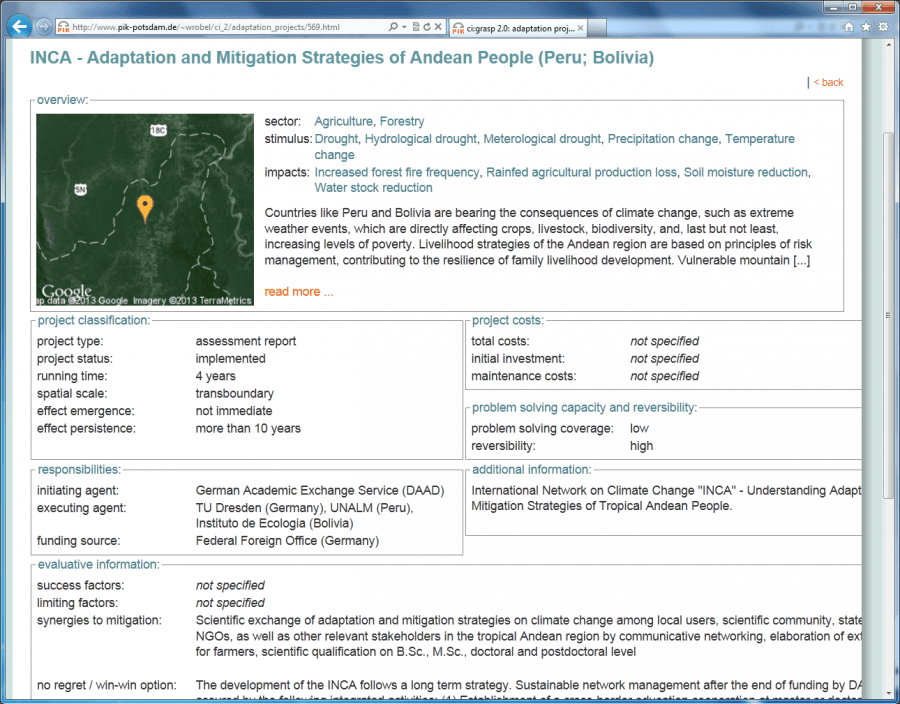Click the 'additional information:' section heading
The image size is (900, 704).
tap(532, 470)
